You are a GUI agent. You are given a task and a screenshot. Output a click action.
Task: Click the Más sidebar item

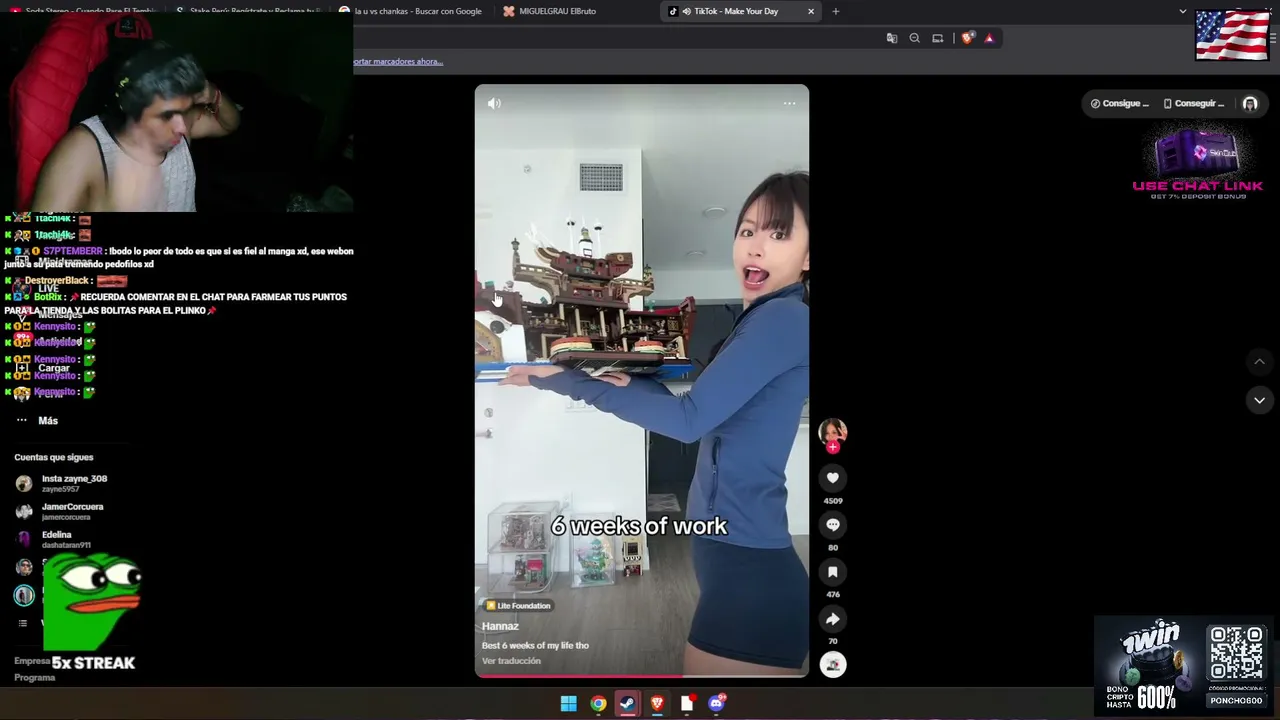click(x=48, y=421)
